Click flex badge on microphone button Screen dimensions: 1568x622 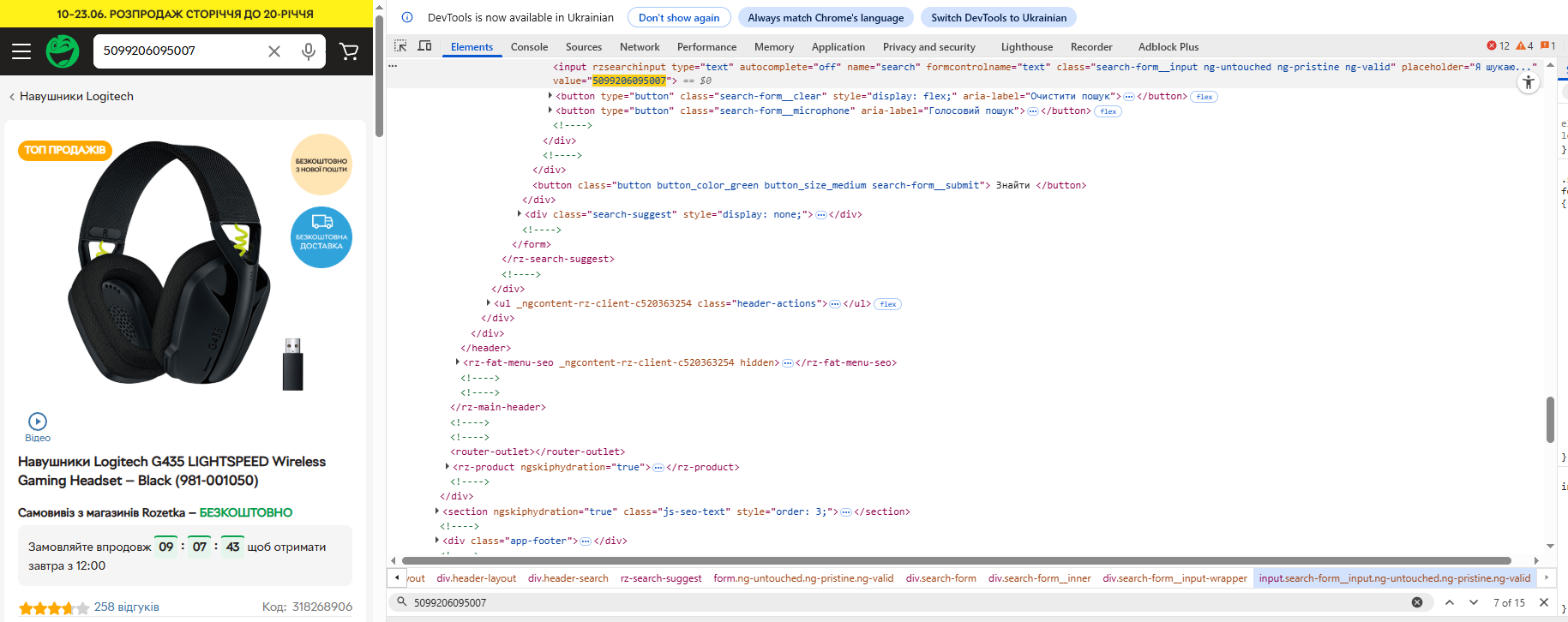click(1108, 111)
